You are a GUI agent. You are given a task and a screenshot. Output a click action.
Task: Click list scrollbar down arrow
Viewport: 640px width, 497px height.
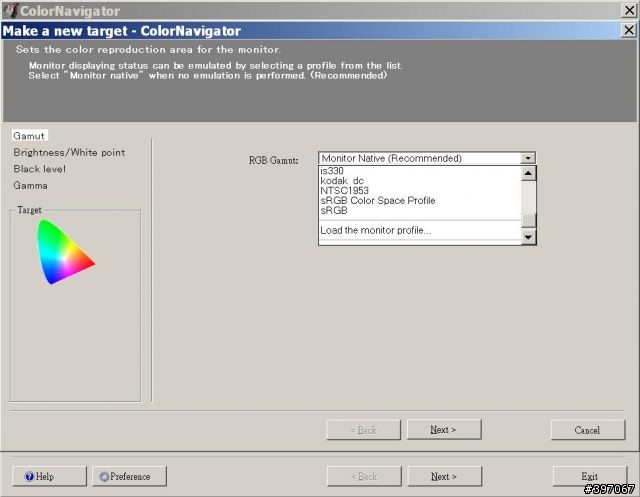[x=528, y=236]
